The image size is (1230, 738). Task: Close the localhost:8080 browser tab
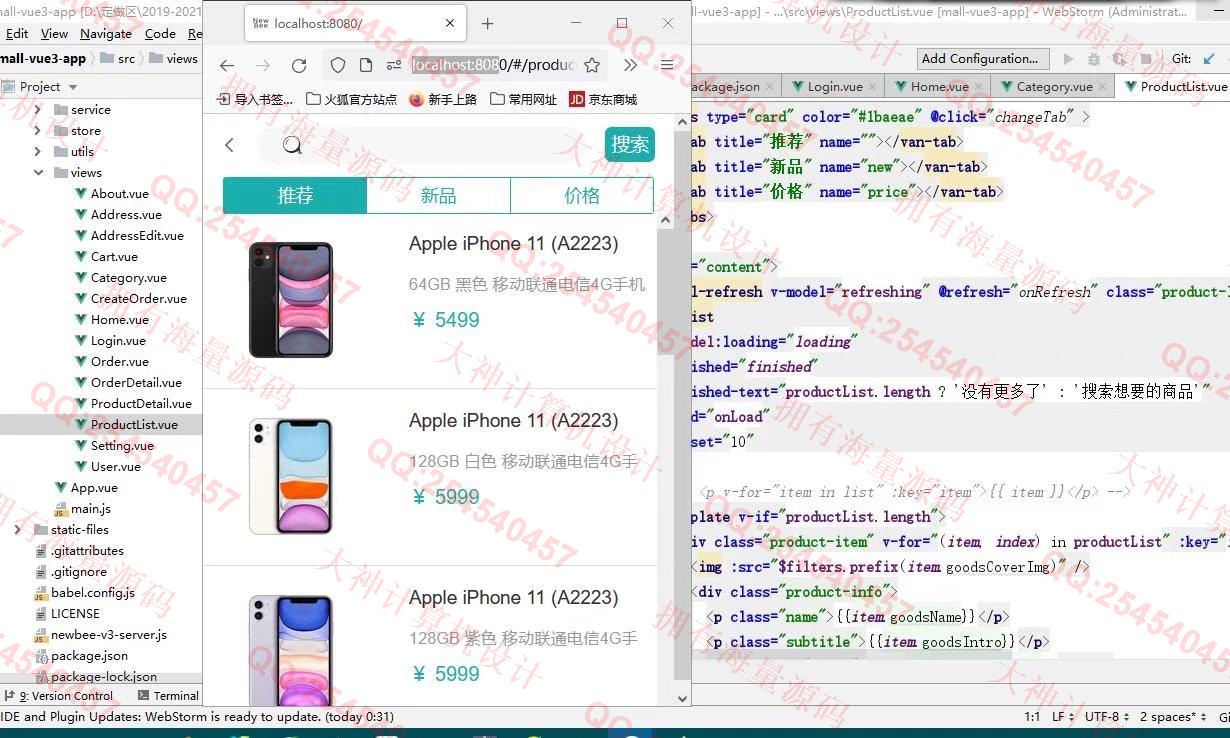point(450,23)
